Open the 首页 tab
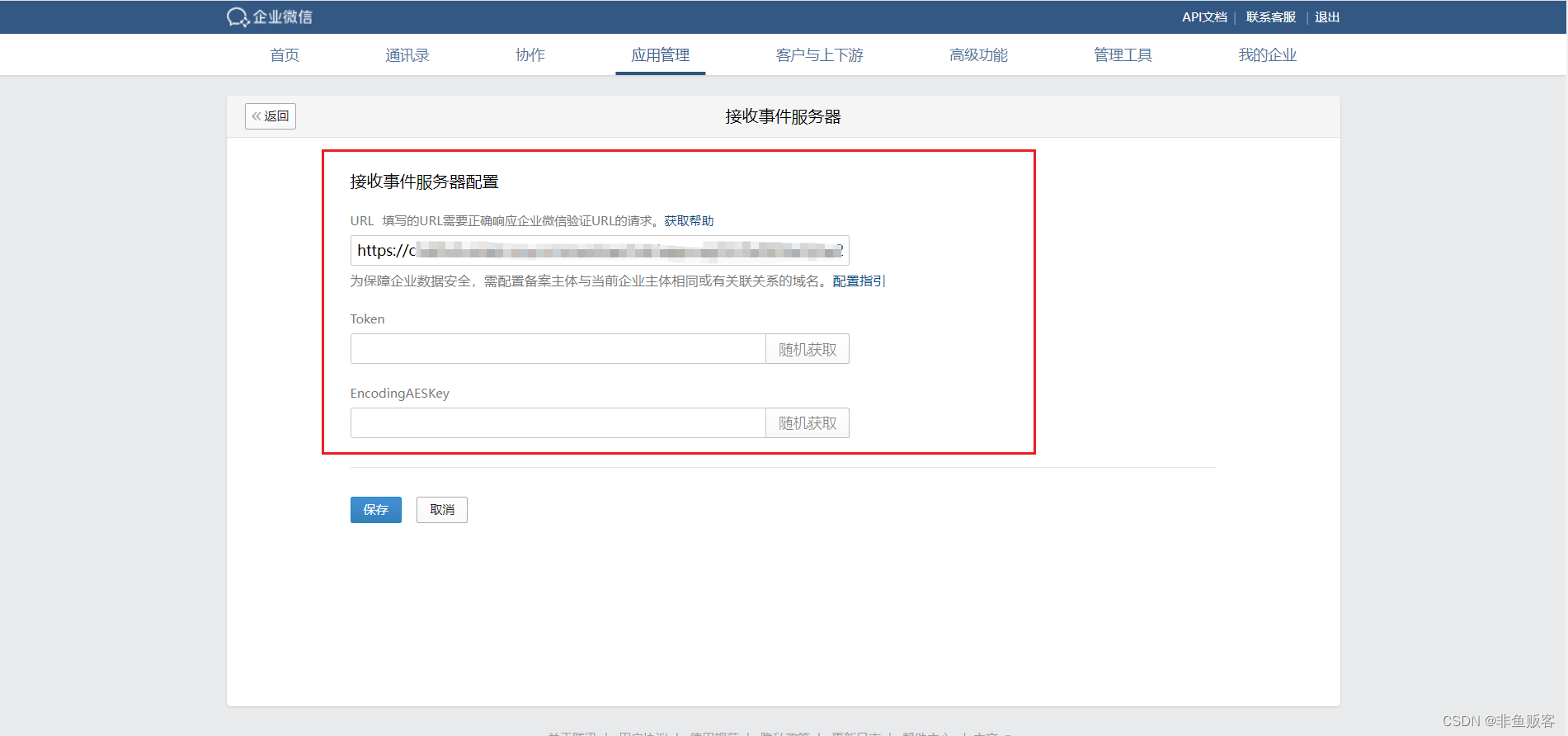This screenshot has width=1568, height=736. (x=285, y=55)
